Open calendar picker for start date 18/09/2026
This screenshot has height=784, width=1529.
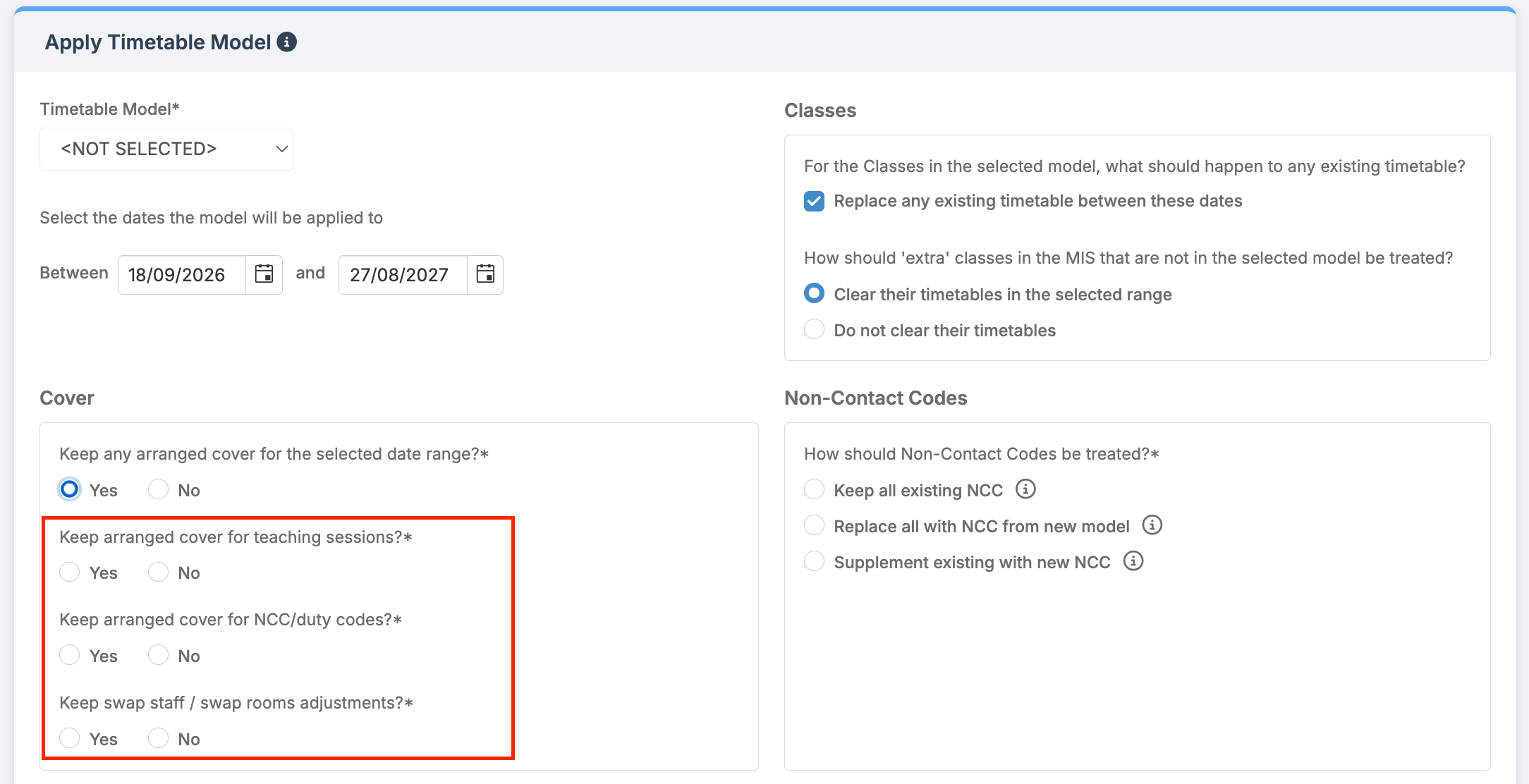pos(264,274)
